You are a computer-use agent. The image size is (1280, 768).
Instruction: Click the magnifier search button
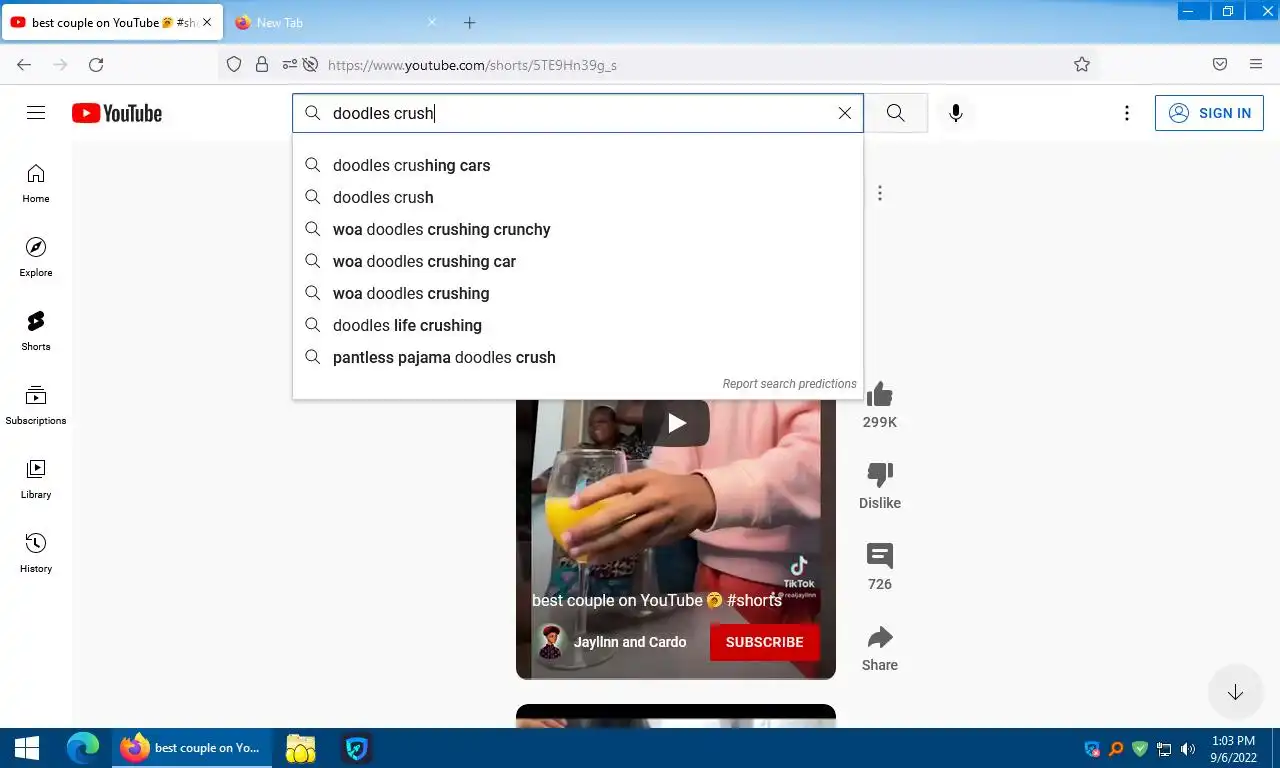coord(896,113)
